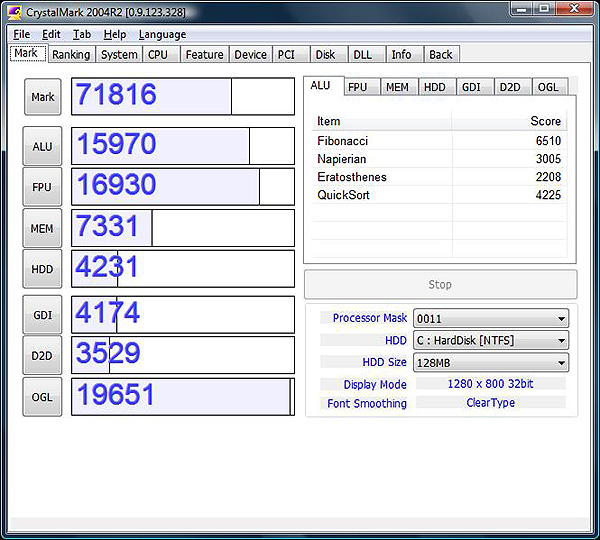The width and height of the screenshot is (600, 540).
Task: Select the Fibonacci row
Action: point(439,141)
